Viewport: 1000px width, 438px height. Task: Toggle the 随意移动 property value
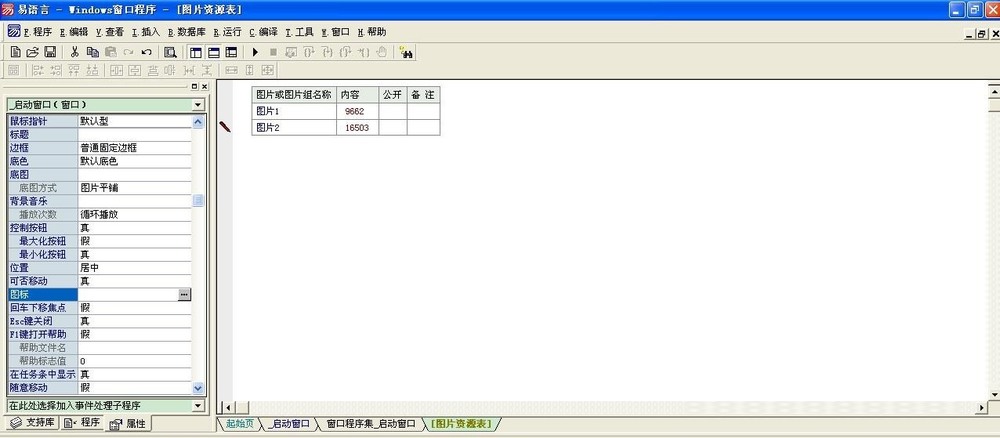coord(134,387)
